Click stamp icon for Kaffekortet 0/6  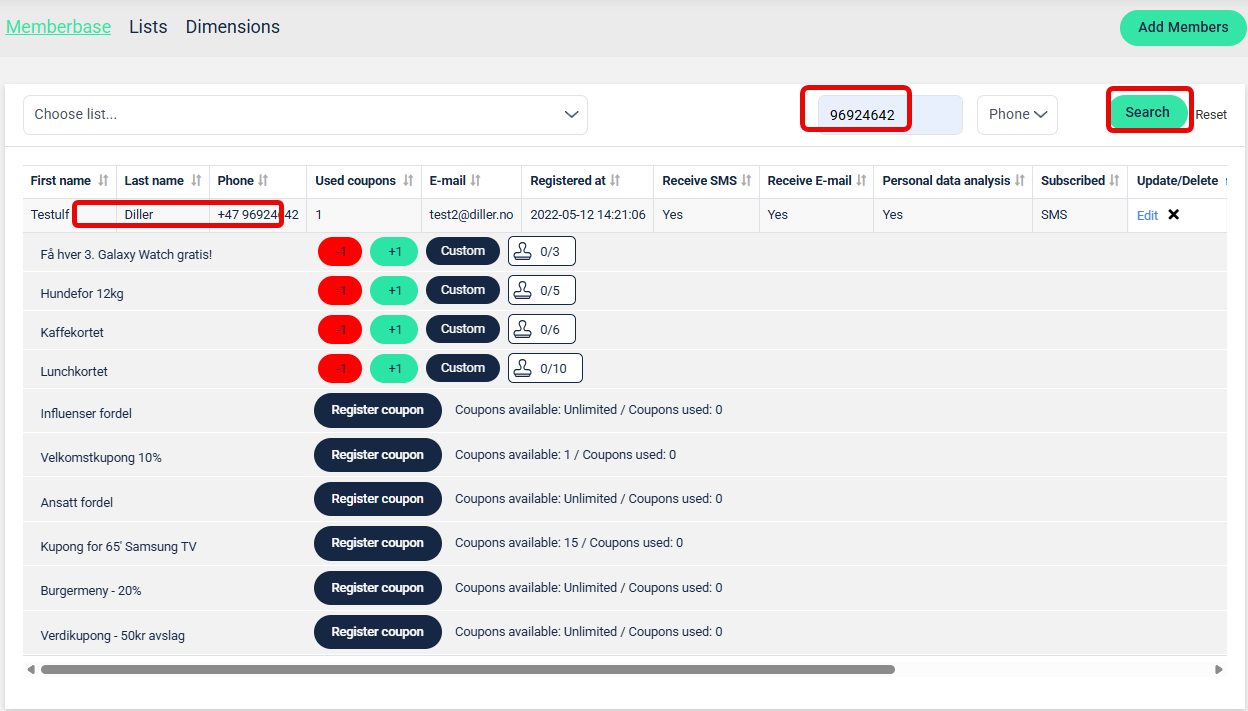click(522, 329)
